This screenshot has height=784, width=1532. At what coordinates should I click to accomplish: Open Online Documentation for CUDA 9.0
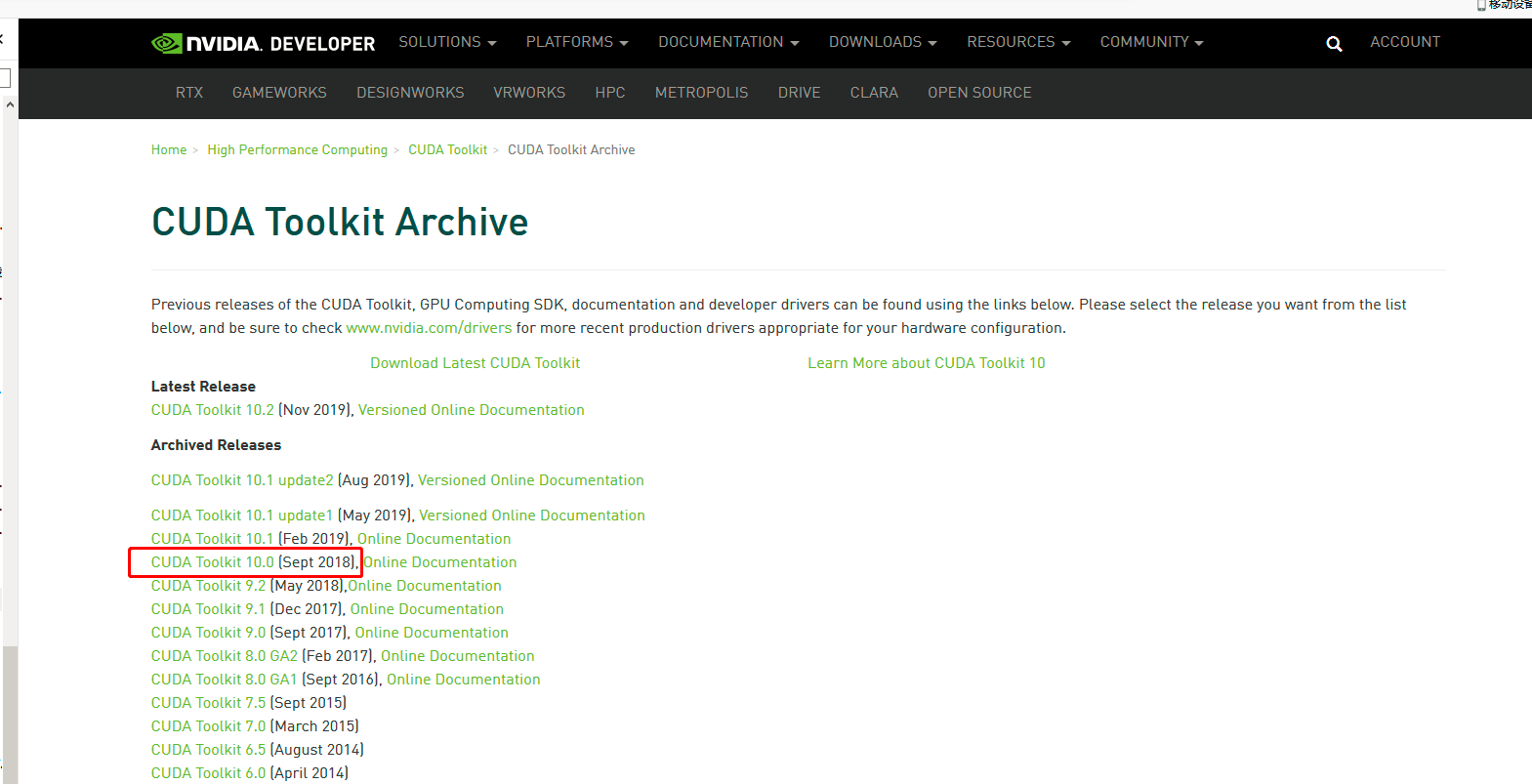432,633
